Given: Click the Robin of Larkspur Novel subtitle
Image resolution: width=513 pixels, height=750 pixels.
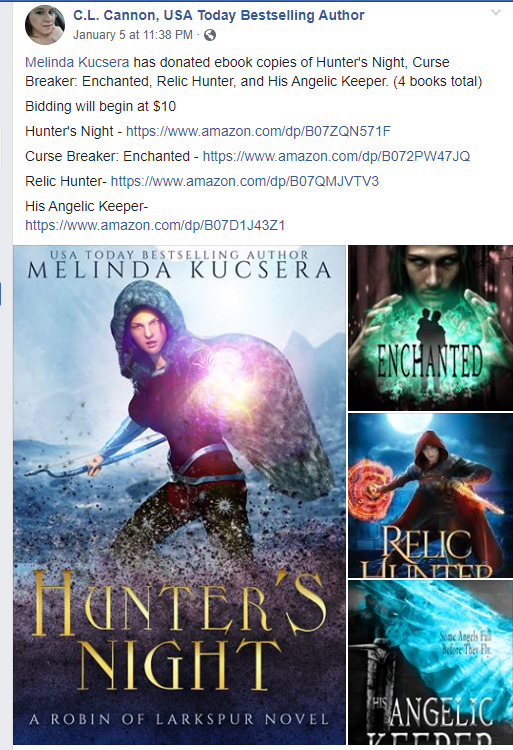Looking at the screenshot, I should [x=179, y=719].
